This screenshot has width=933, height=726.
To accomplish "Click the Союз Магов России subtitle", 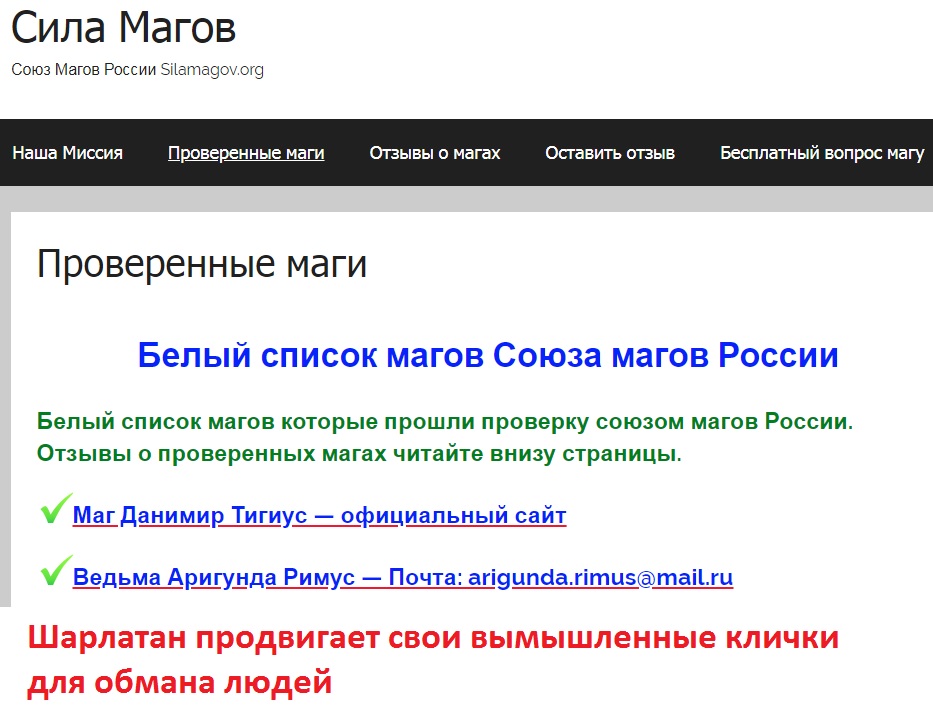I will pyautogui.click(x=83, y=70).
